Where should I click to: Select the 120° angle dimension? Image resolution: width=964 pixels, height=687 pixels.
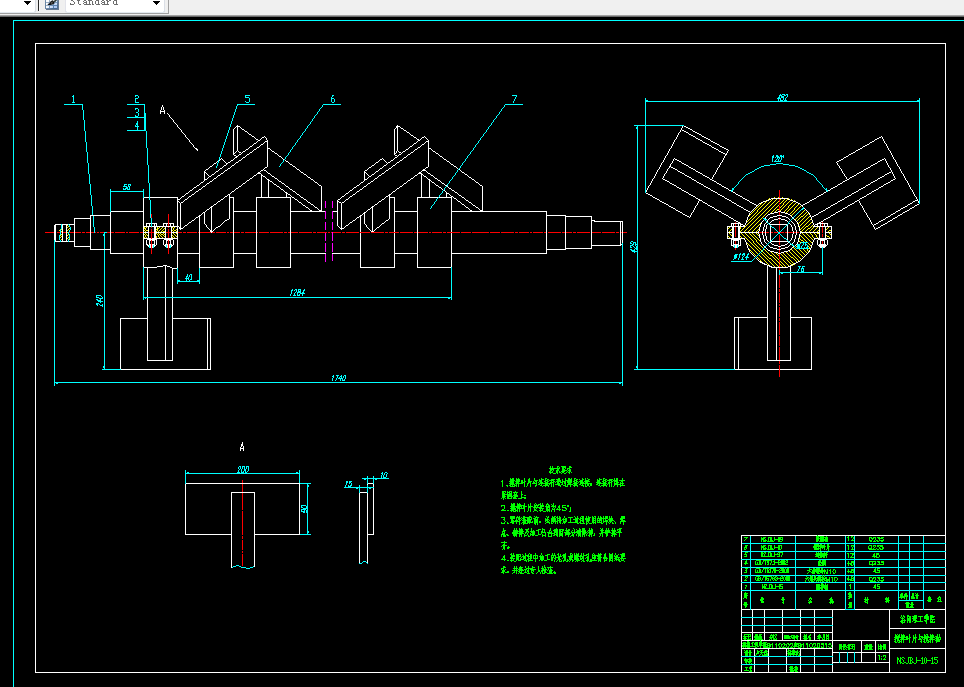coord(778,159)
